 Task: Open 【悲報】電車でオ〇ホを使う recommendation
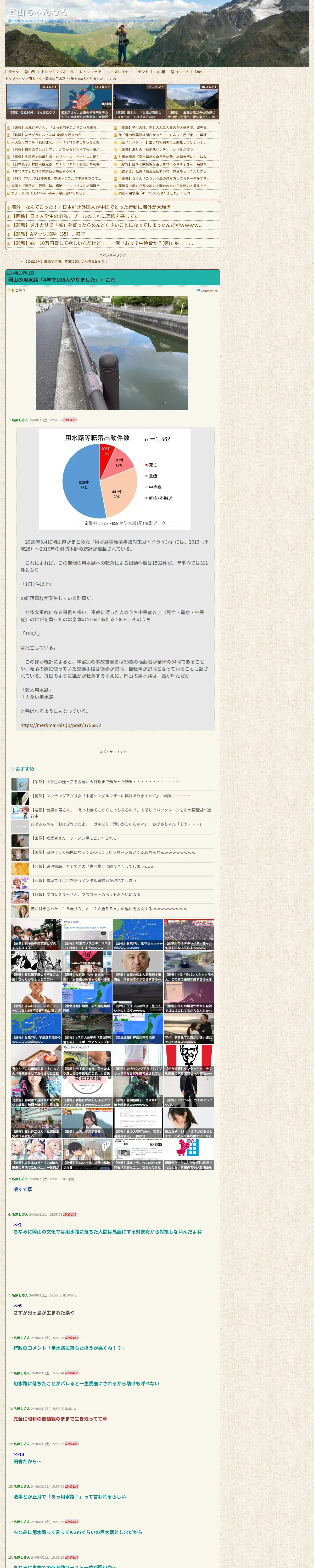tap(83, 880)
